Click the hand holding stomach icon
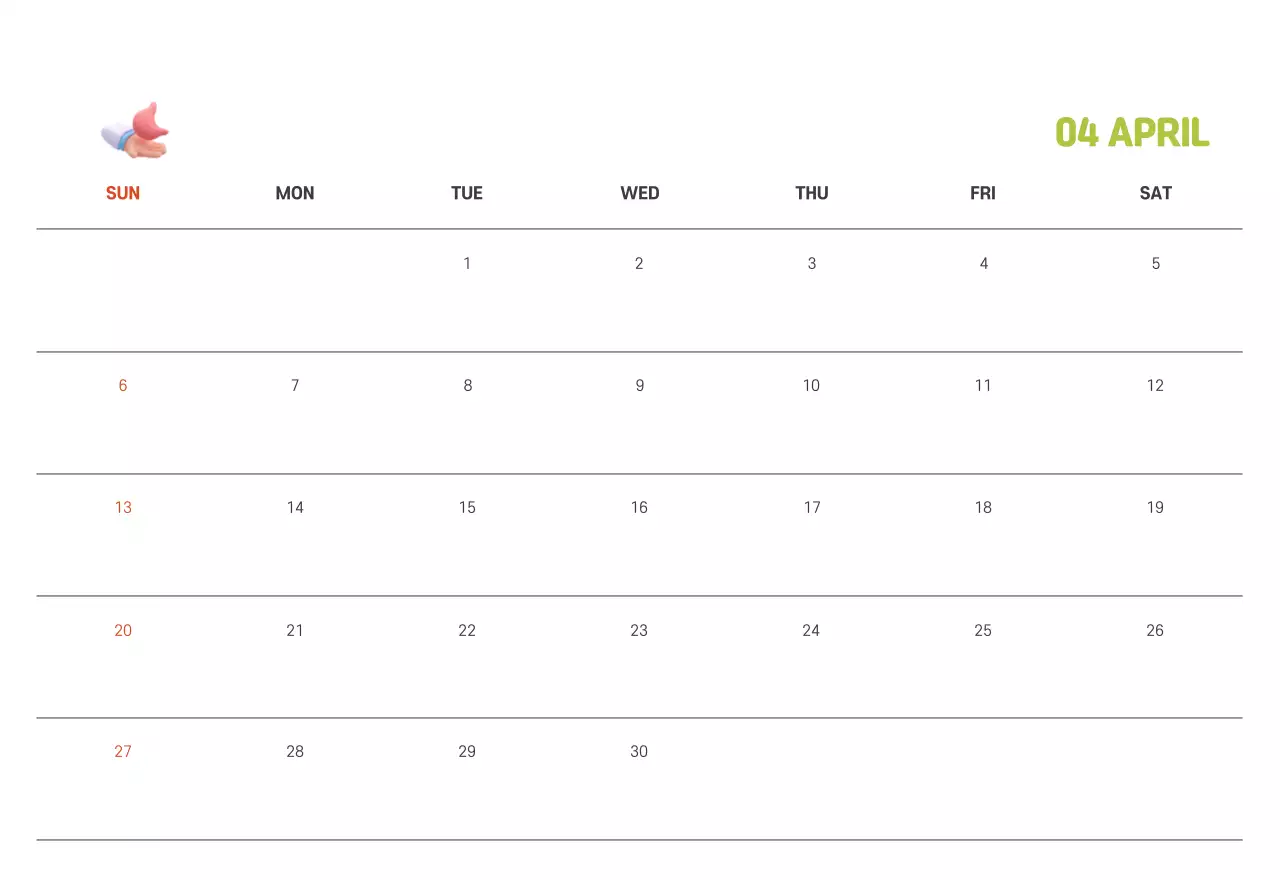 point(136,131)
